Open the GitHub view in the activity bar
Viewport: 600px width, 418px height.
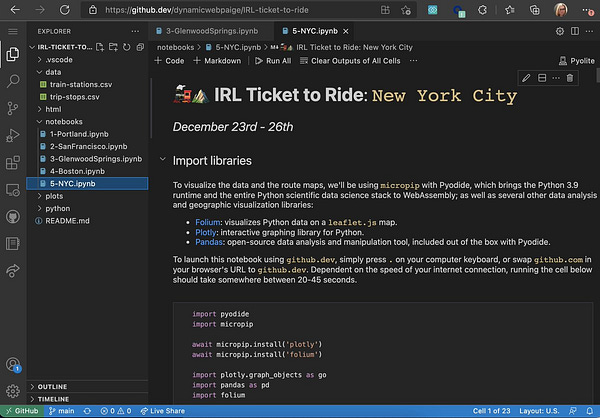[x=13, y=217]
